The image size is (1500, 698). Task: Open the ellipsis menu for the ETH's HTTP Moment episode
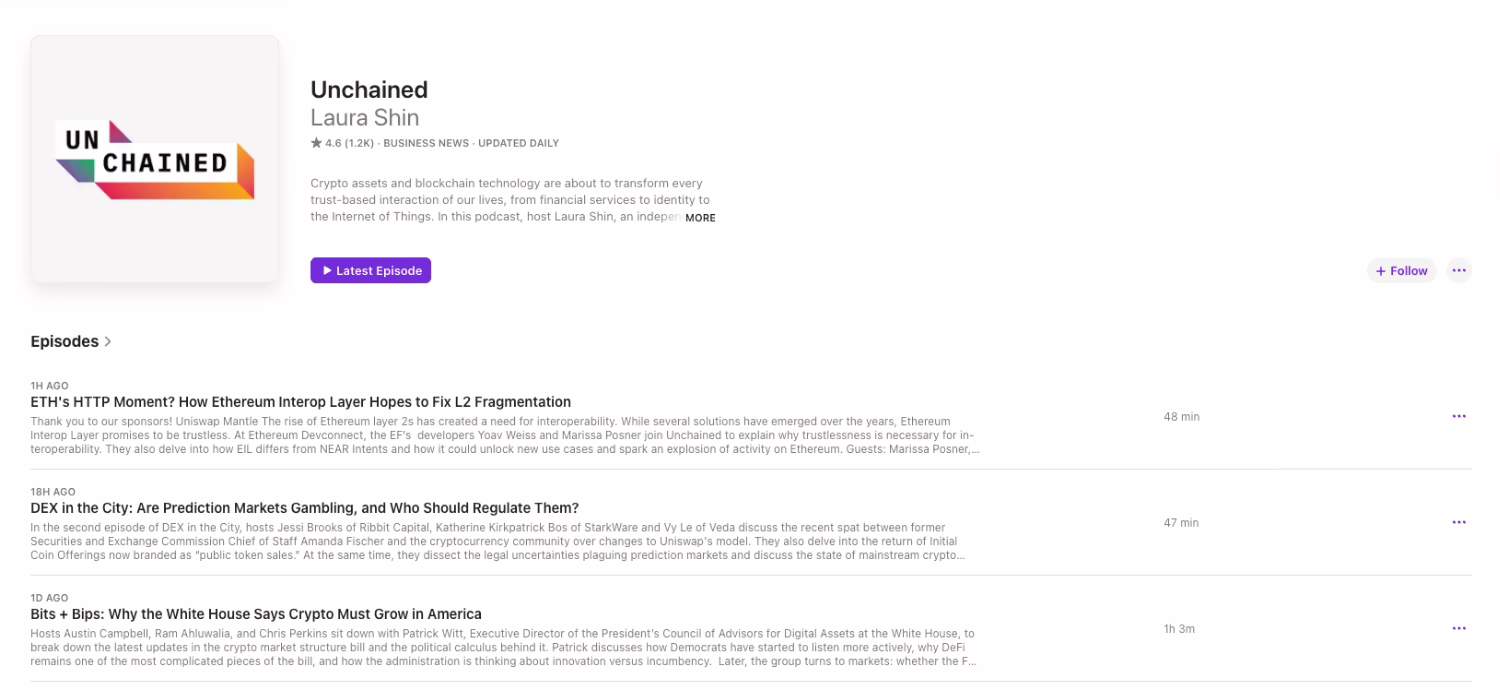tap(1459, 416)
